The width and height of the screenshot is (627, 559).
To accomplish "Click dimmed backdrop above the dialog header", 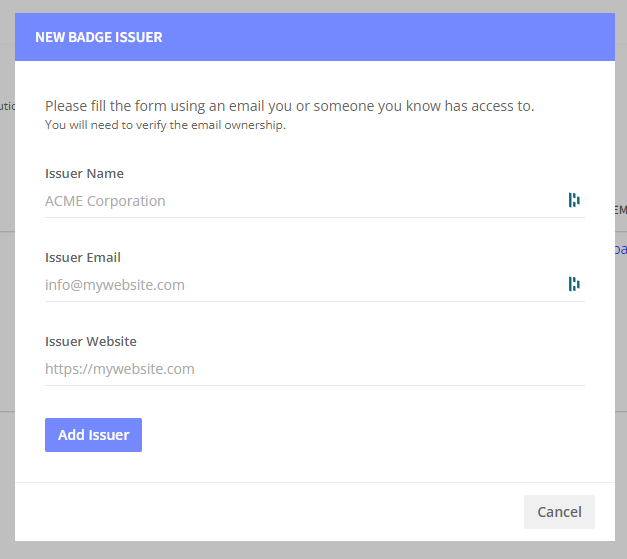I will pyautogui.click(x=313, y=6).
